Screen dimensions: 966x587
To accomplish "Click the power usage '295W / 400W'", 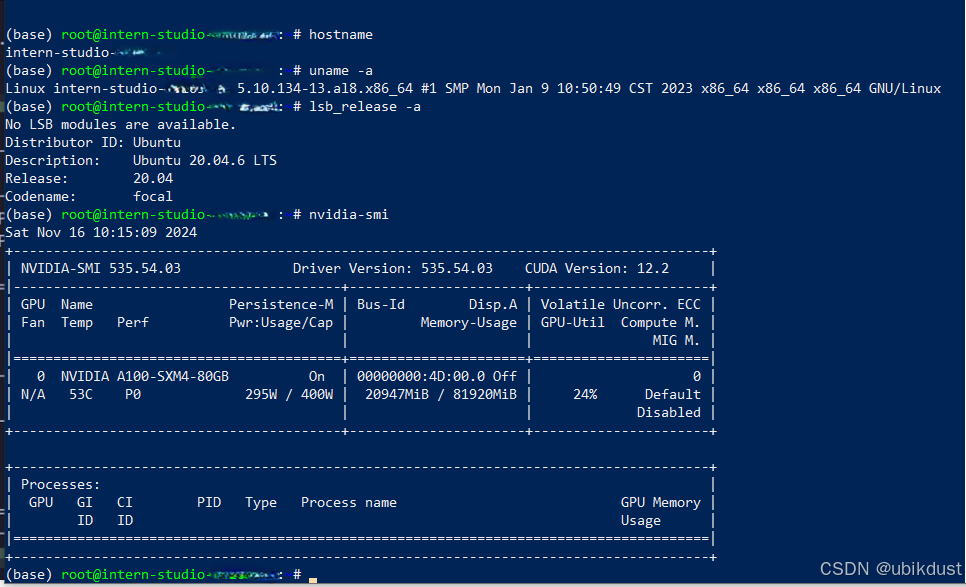I will 289,394.
